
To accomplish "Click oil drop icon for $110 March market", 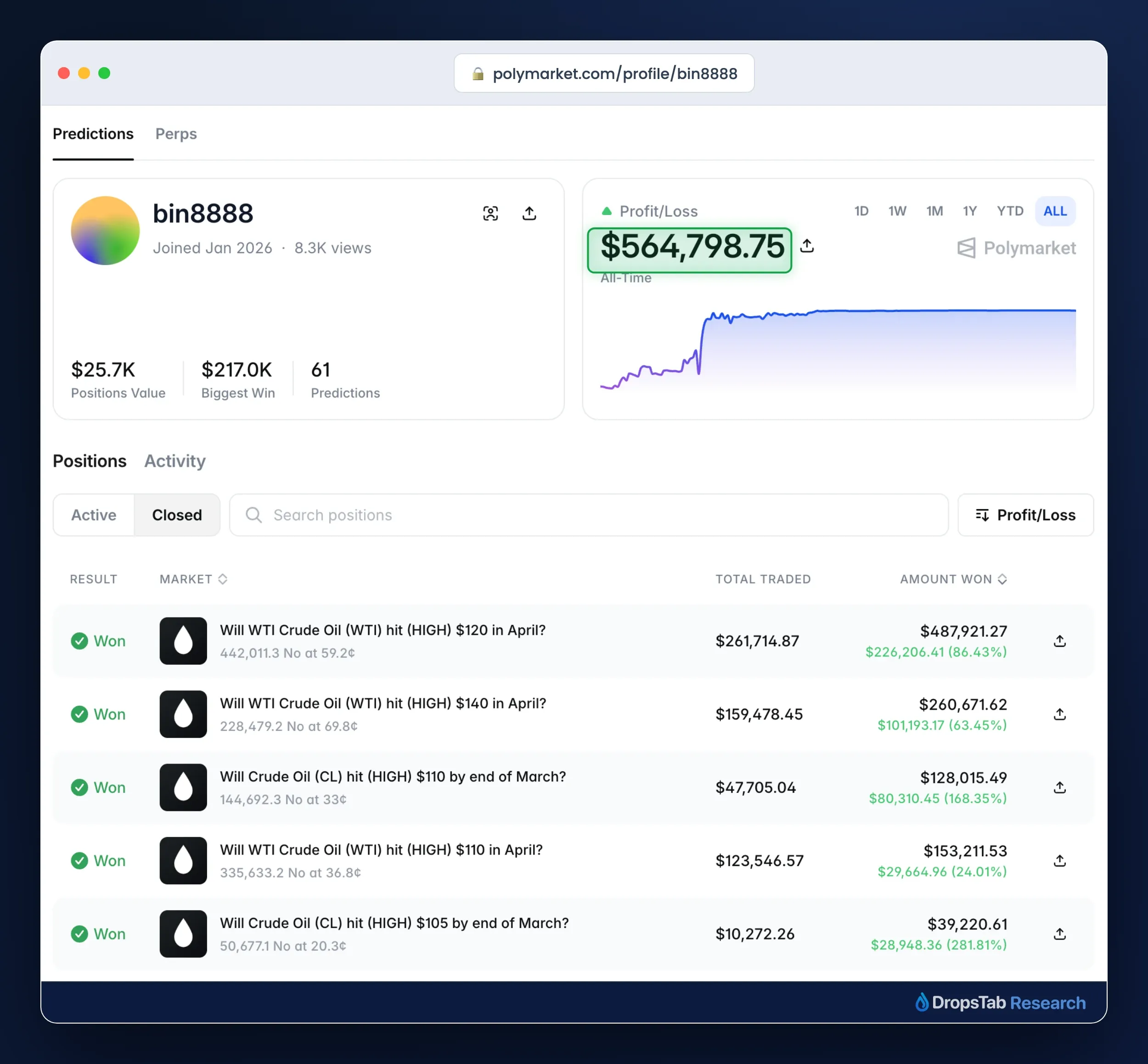I will click(183, 787).
